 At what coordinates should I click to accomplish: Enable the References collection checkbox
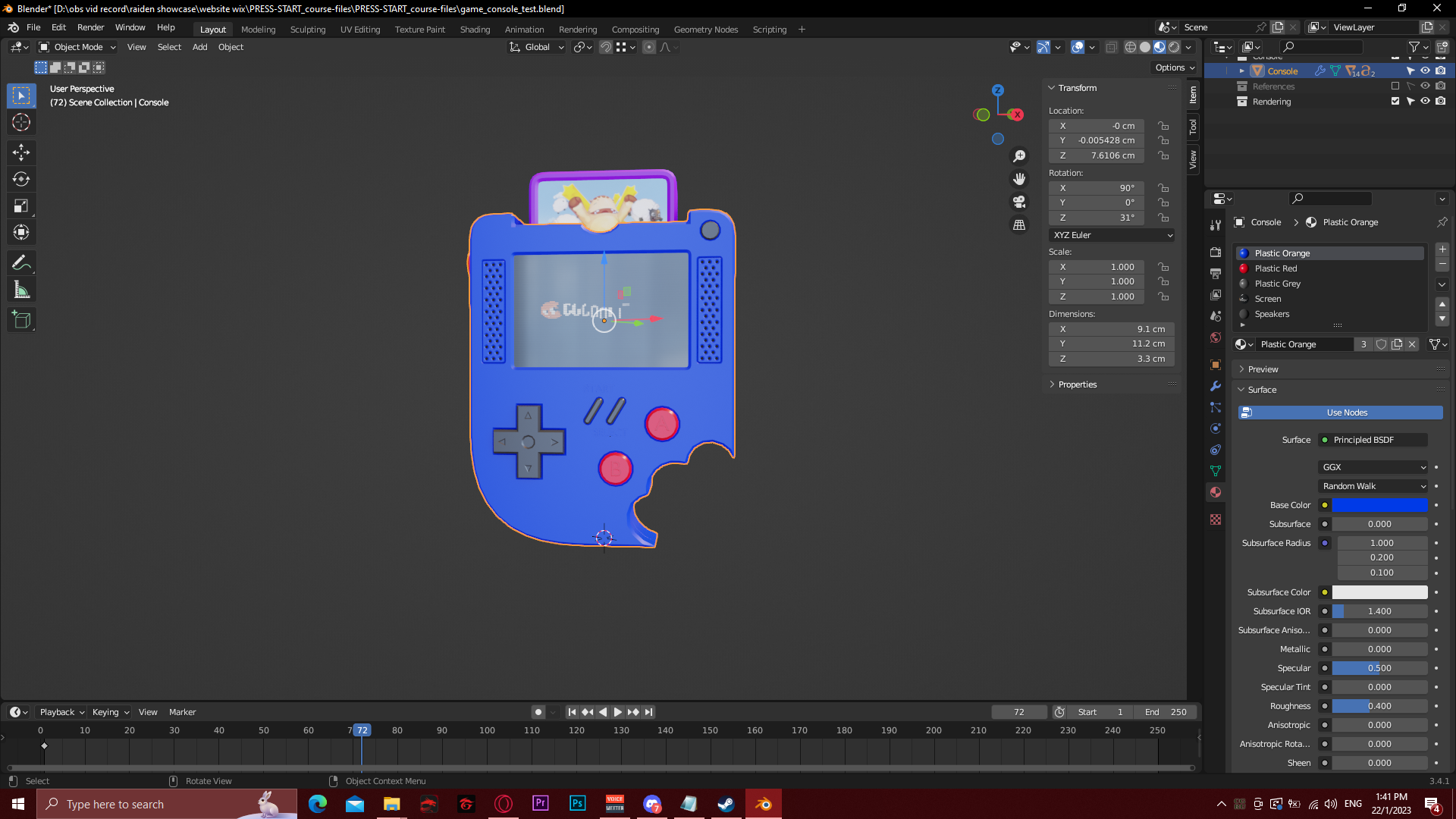click(1395, 86)
